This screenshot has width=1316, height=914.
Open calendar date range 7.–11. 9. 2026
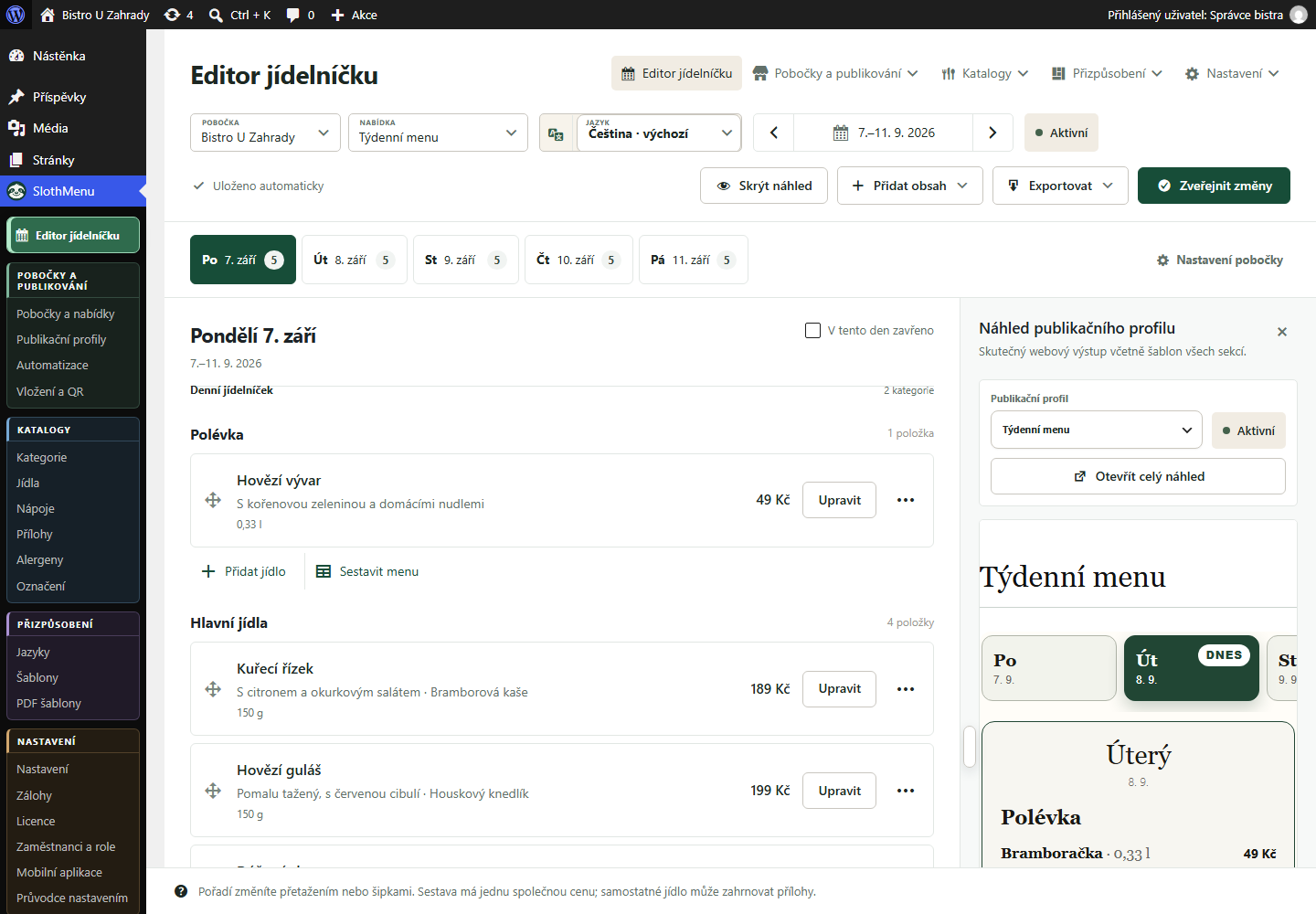click(x=884, y=133)
